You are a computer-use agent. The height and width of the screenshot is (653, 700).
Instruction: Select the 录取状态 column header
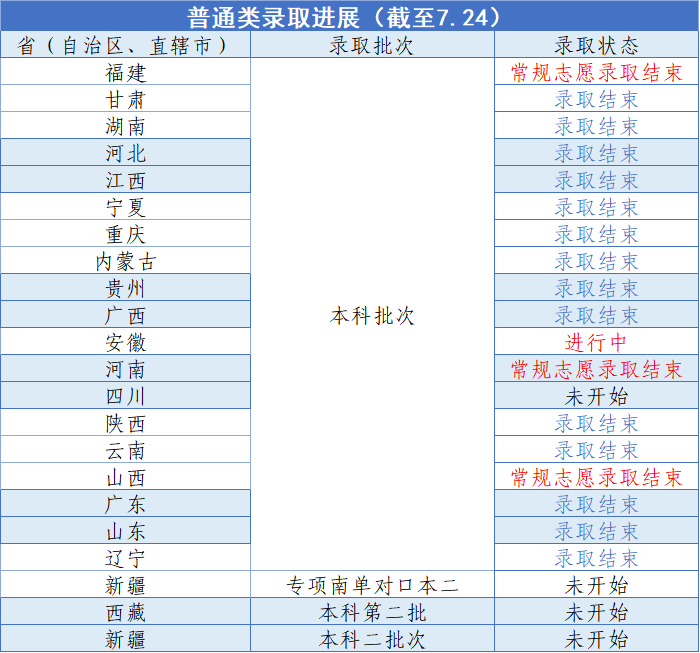(x=596, y=45)
